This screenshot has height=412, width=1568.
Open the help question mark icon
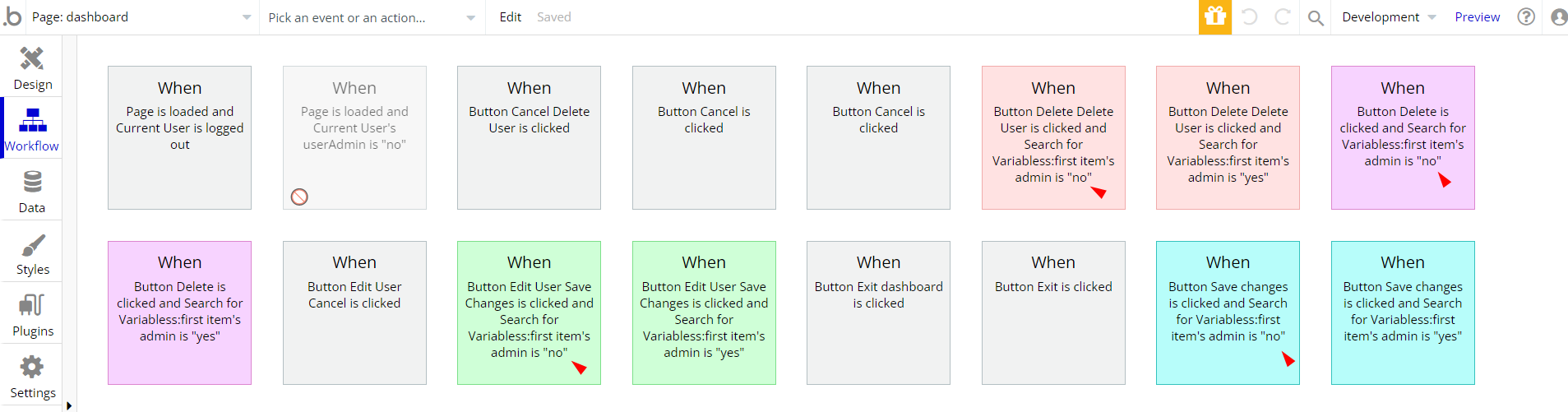click(1526, 16)
